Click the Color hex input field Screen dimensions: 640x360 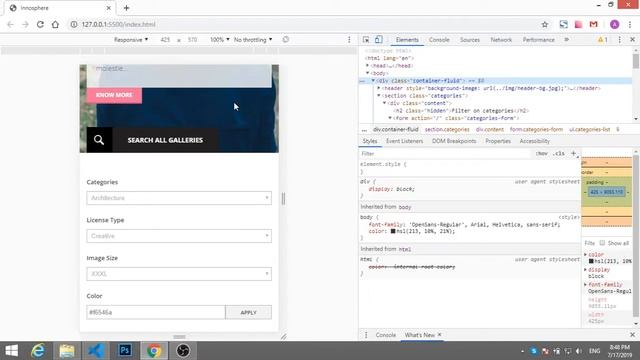coord(156,312)
